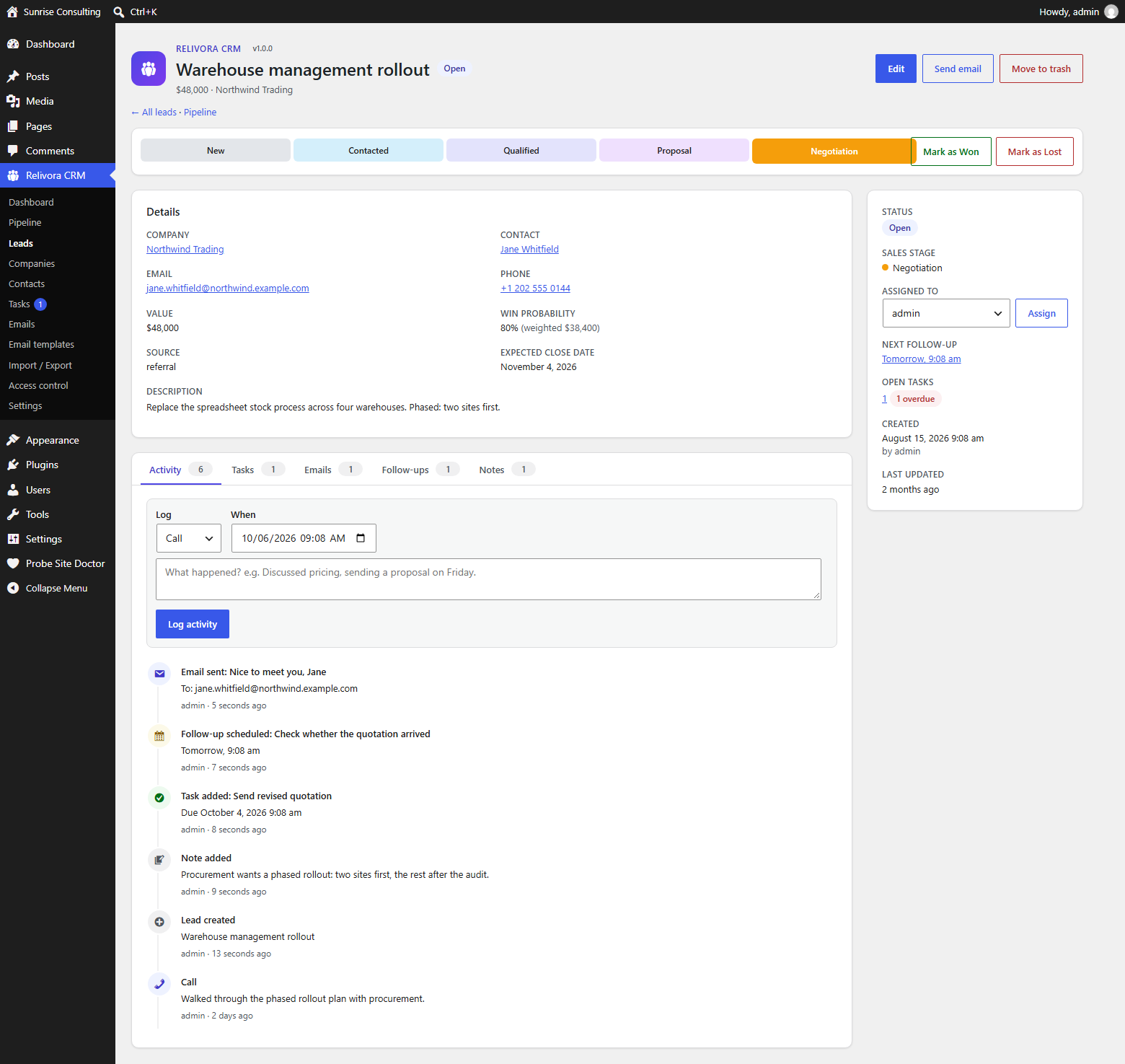Click the When date-time field
Image resolution: width=1125 pixels, height=1064 pixels.
click(304, 538)
